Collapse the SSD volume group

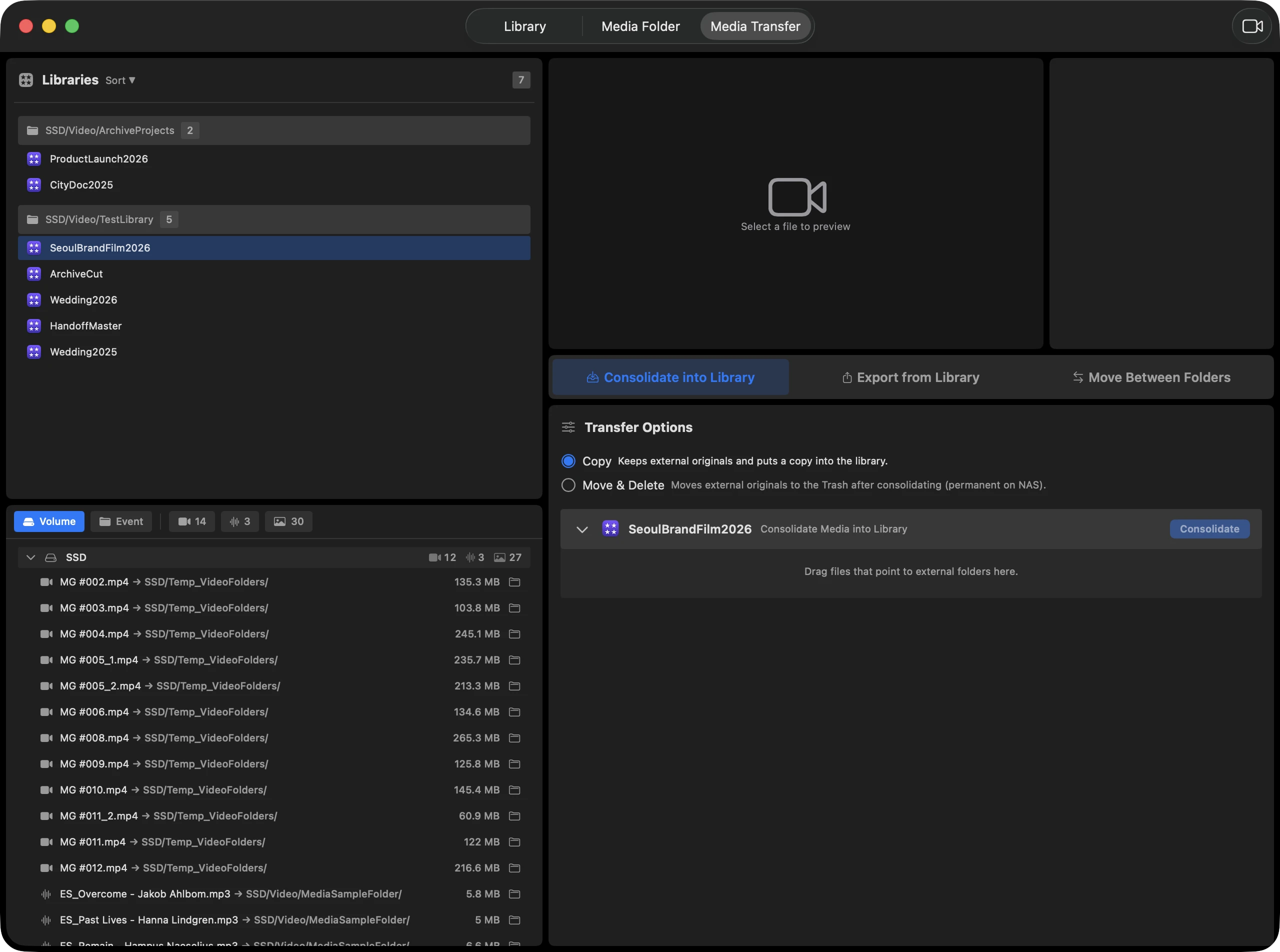click(x=31, y=558)
